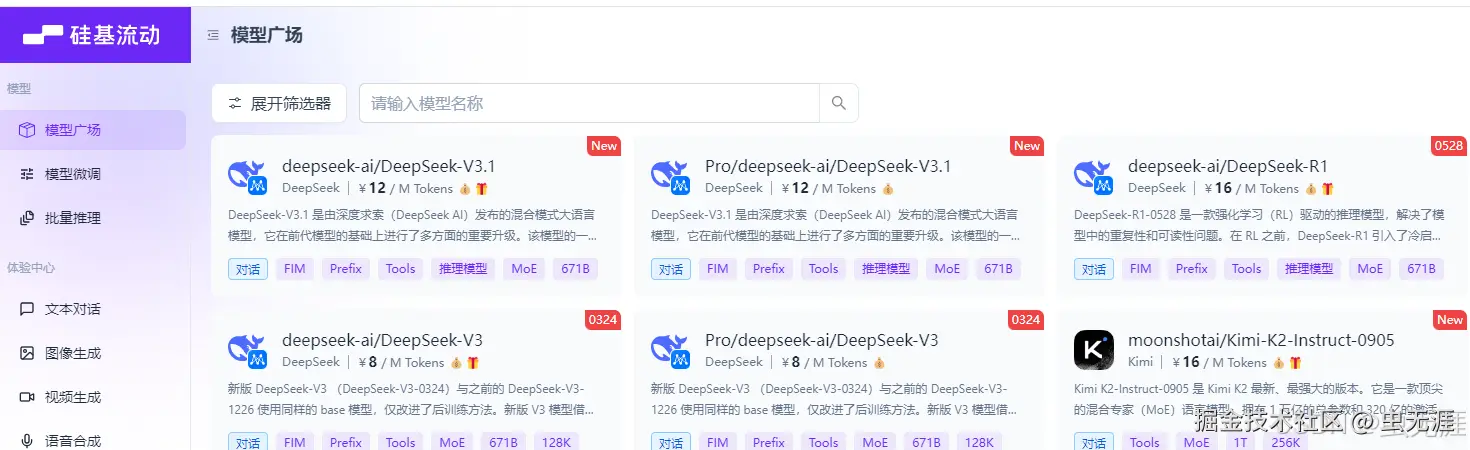Viewport: 1470px width, 450px height.
Task: Click the 展开筛选器 filter button
Action: point(279,103)
